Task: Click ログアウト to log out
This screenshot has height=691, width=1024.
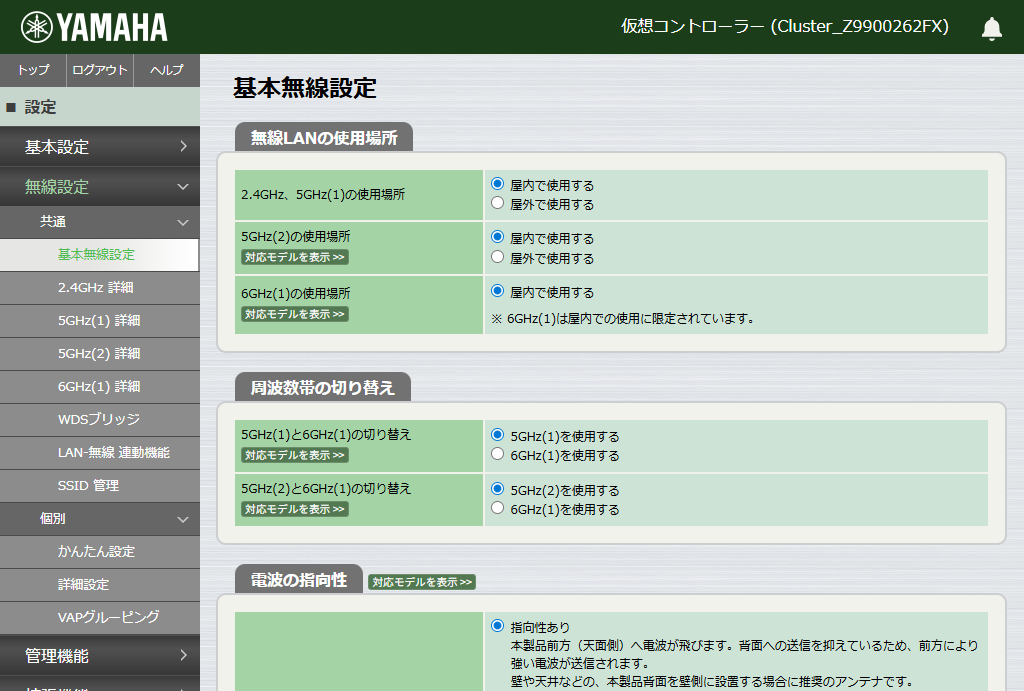Action: [x=100, y=70]
